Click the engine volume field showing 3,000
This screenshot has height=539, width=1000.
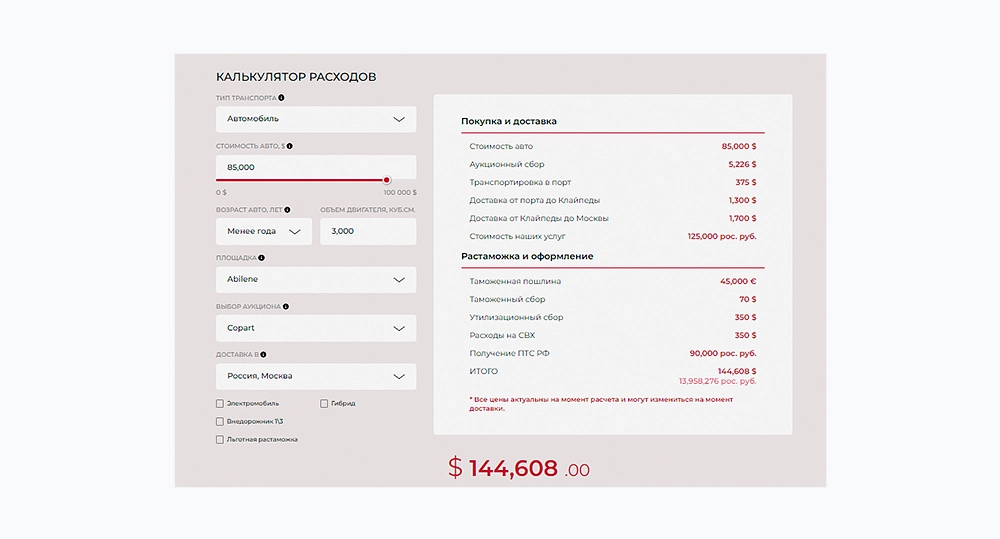click(367, 232)
